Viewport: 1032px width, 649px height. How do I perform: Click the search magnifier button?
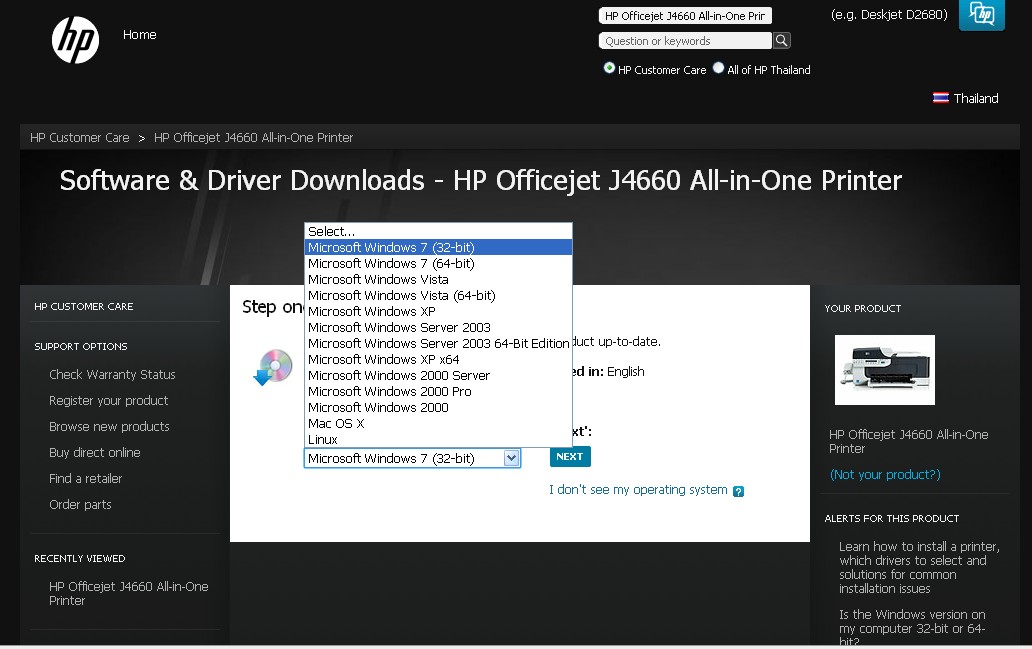pyautogui.click(x=781, y=41)
